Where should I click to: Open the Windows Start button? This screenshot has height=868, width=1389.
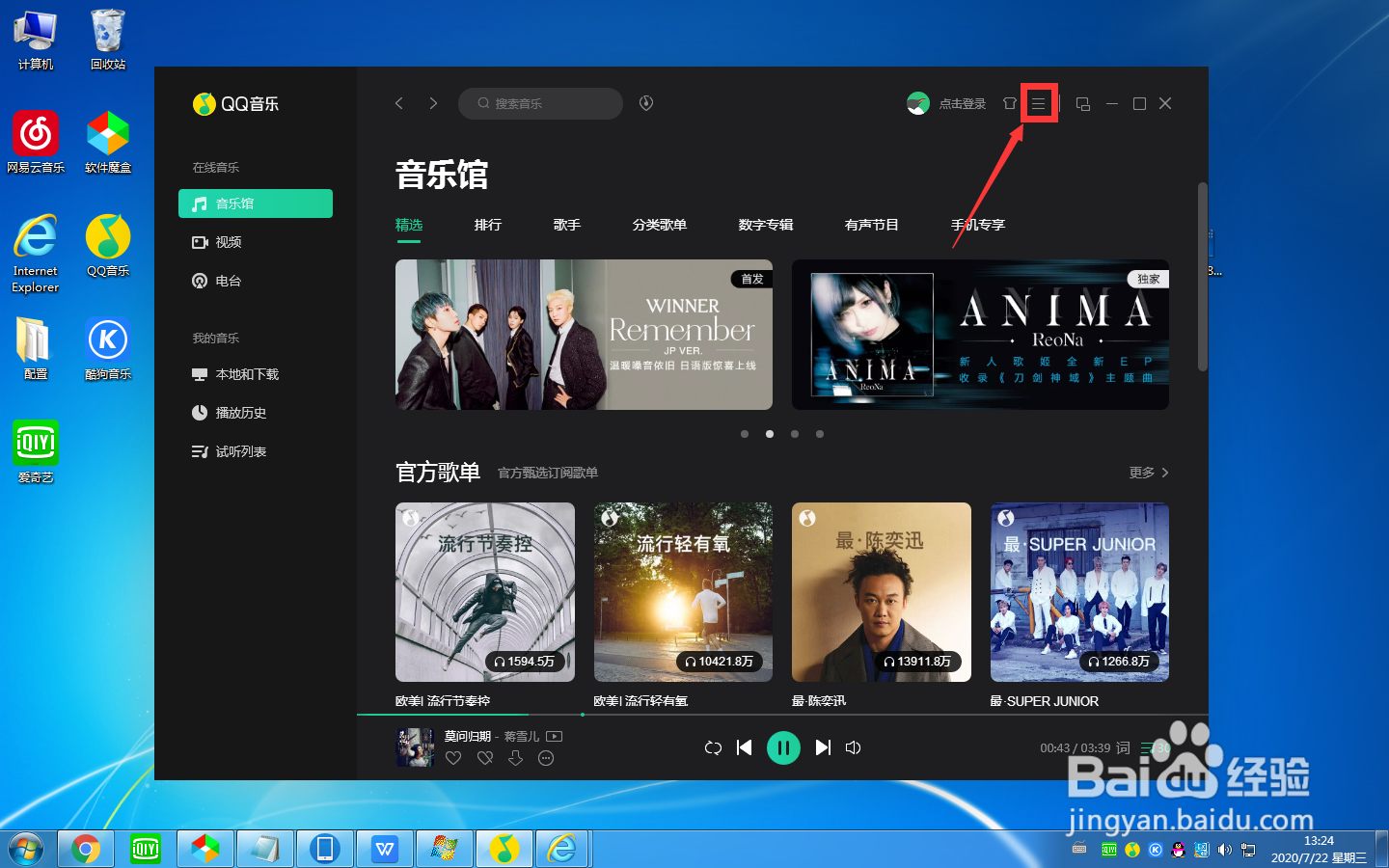click(x=26, y=849)
